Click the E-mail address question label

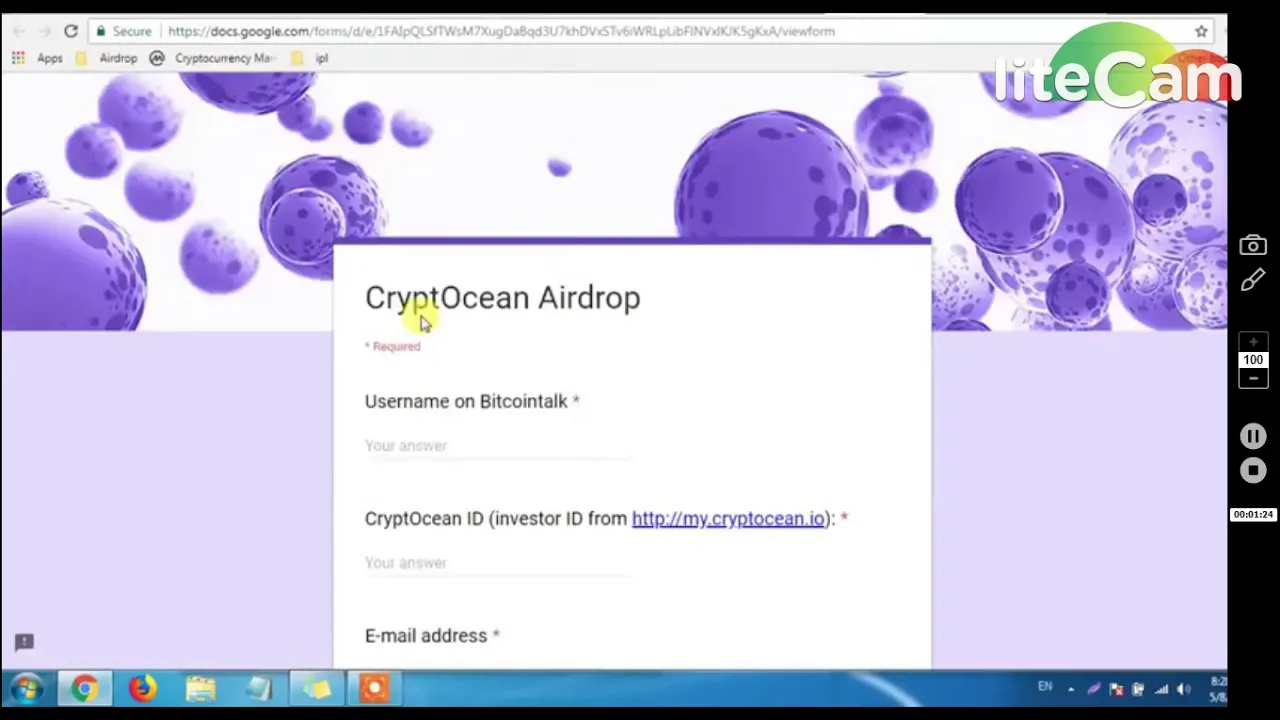click(426, 636)
